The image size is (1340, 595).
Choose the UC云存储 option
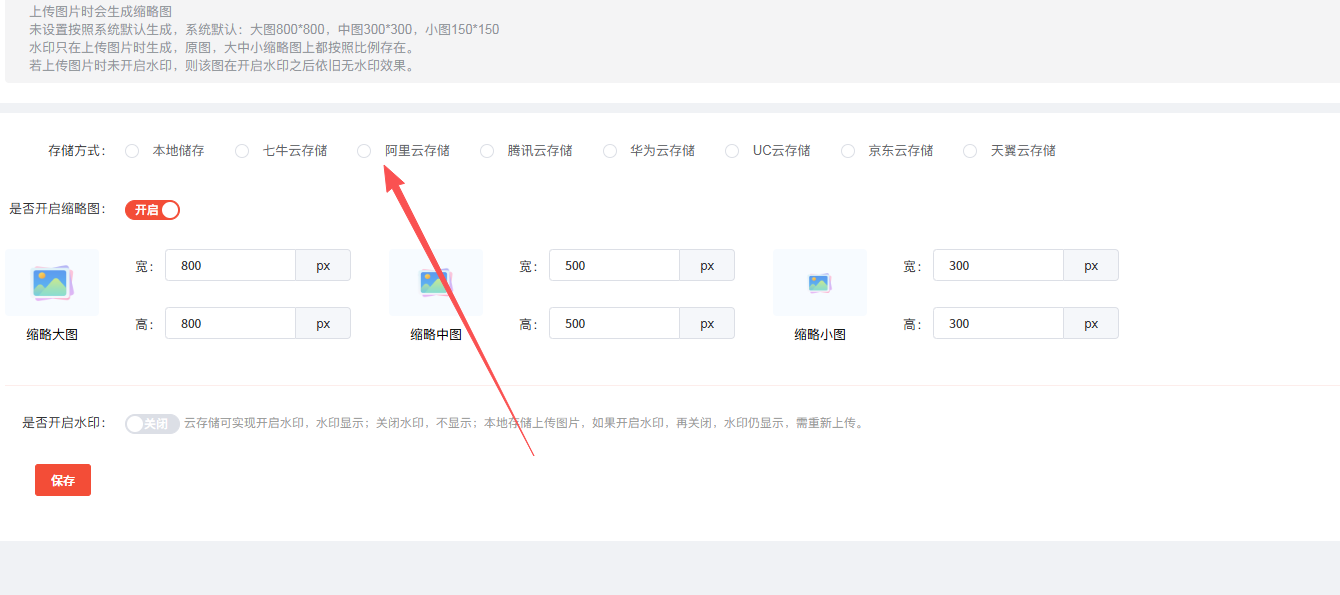732,151
